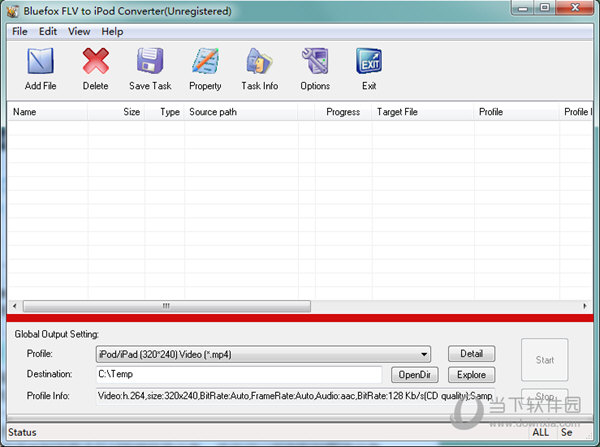Open the Edit menu

[48, 31]
